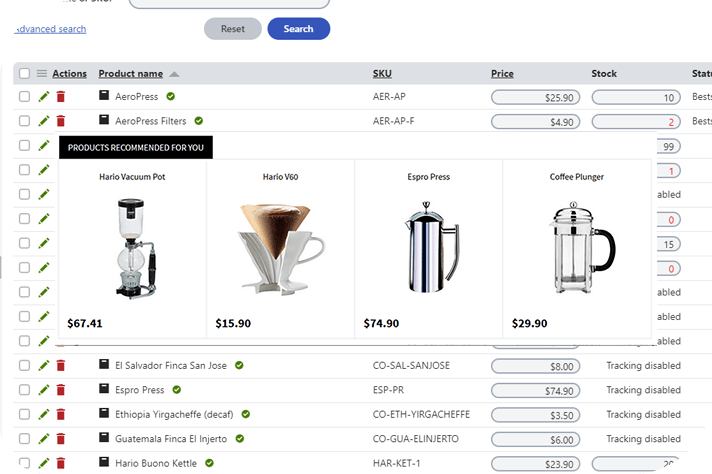Click SKU text 'CO-SAL-SANJOSE'
Viewport: 712px width, 474px height.
(411, 365)
